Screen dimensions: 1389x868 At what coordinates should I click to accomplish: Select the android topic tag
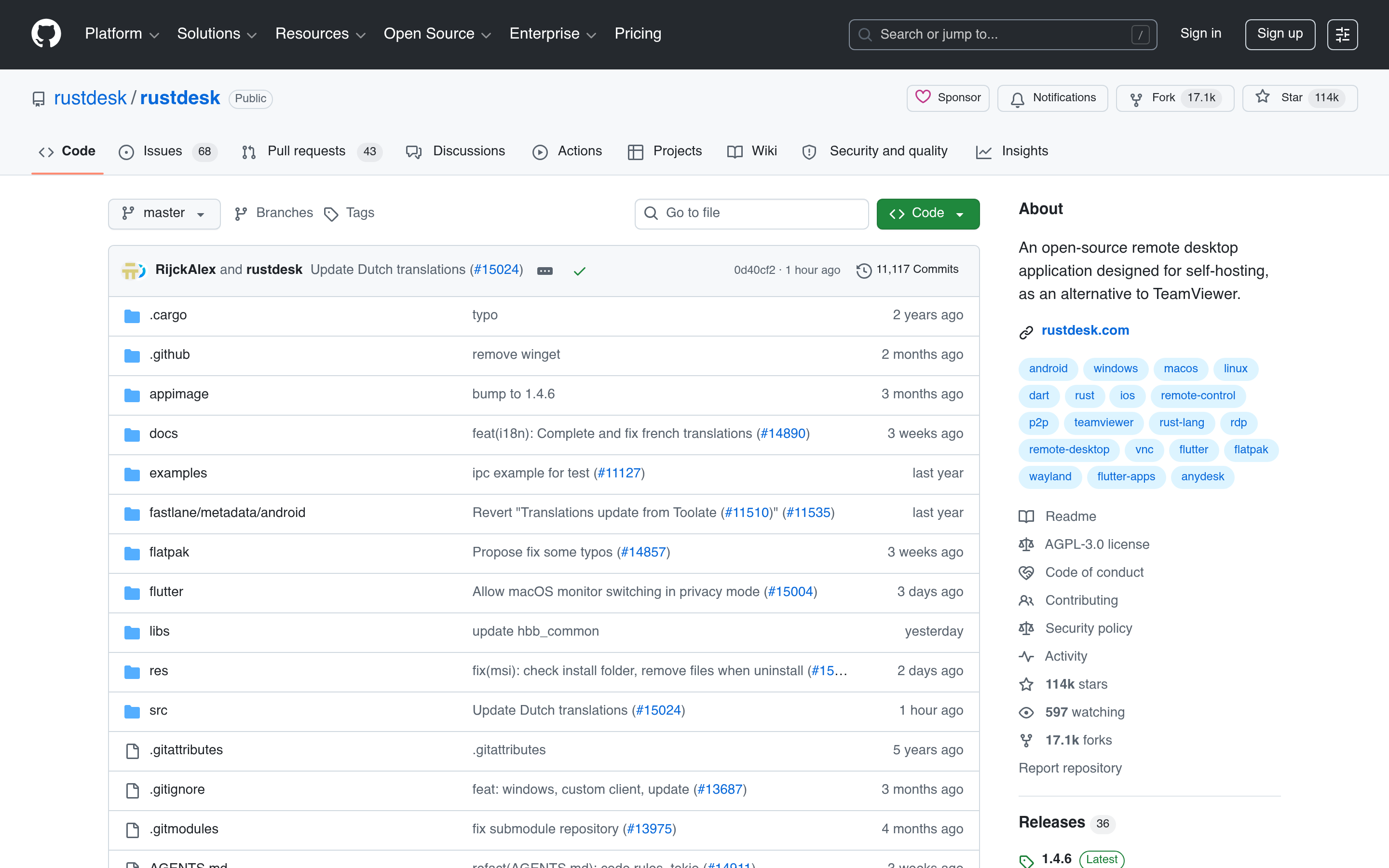coord(1048,368)
